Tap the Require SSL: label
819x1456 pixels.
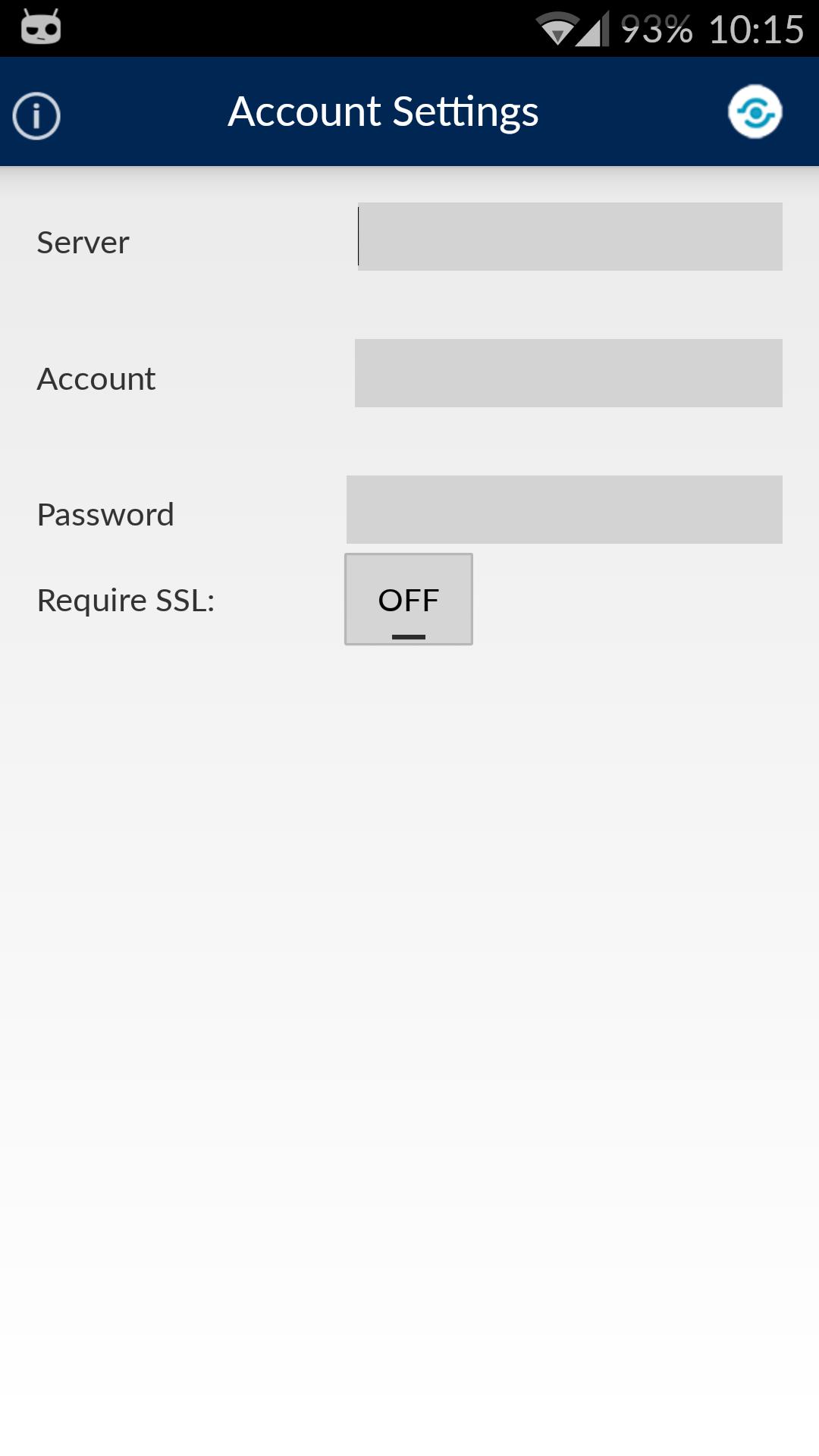(x=126, y=601)
